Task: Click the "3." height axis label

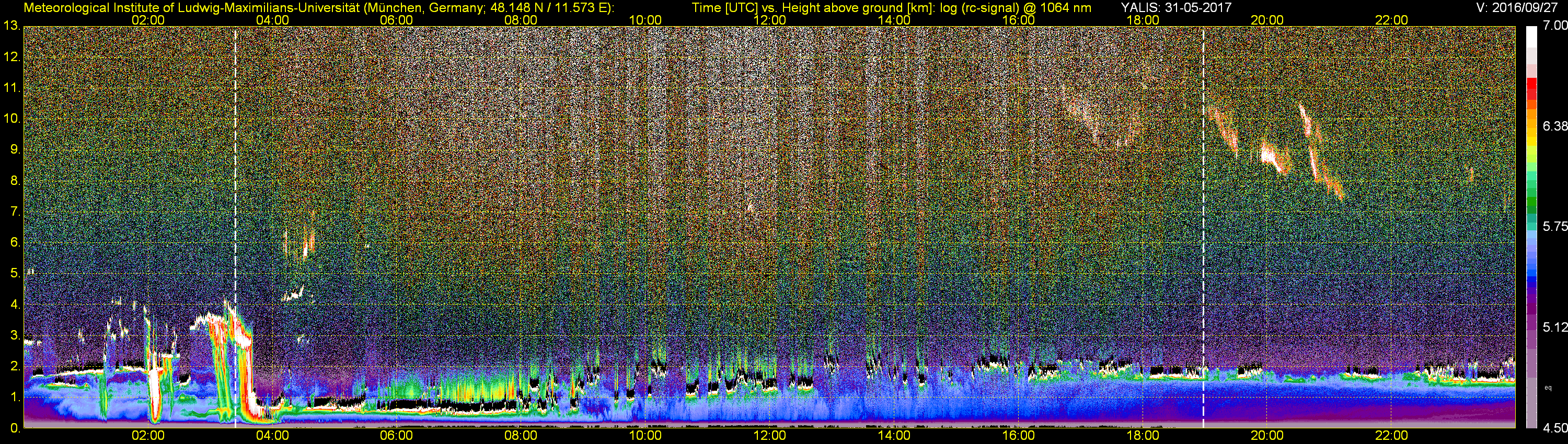Action: 15,336
